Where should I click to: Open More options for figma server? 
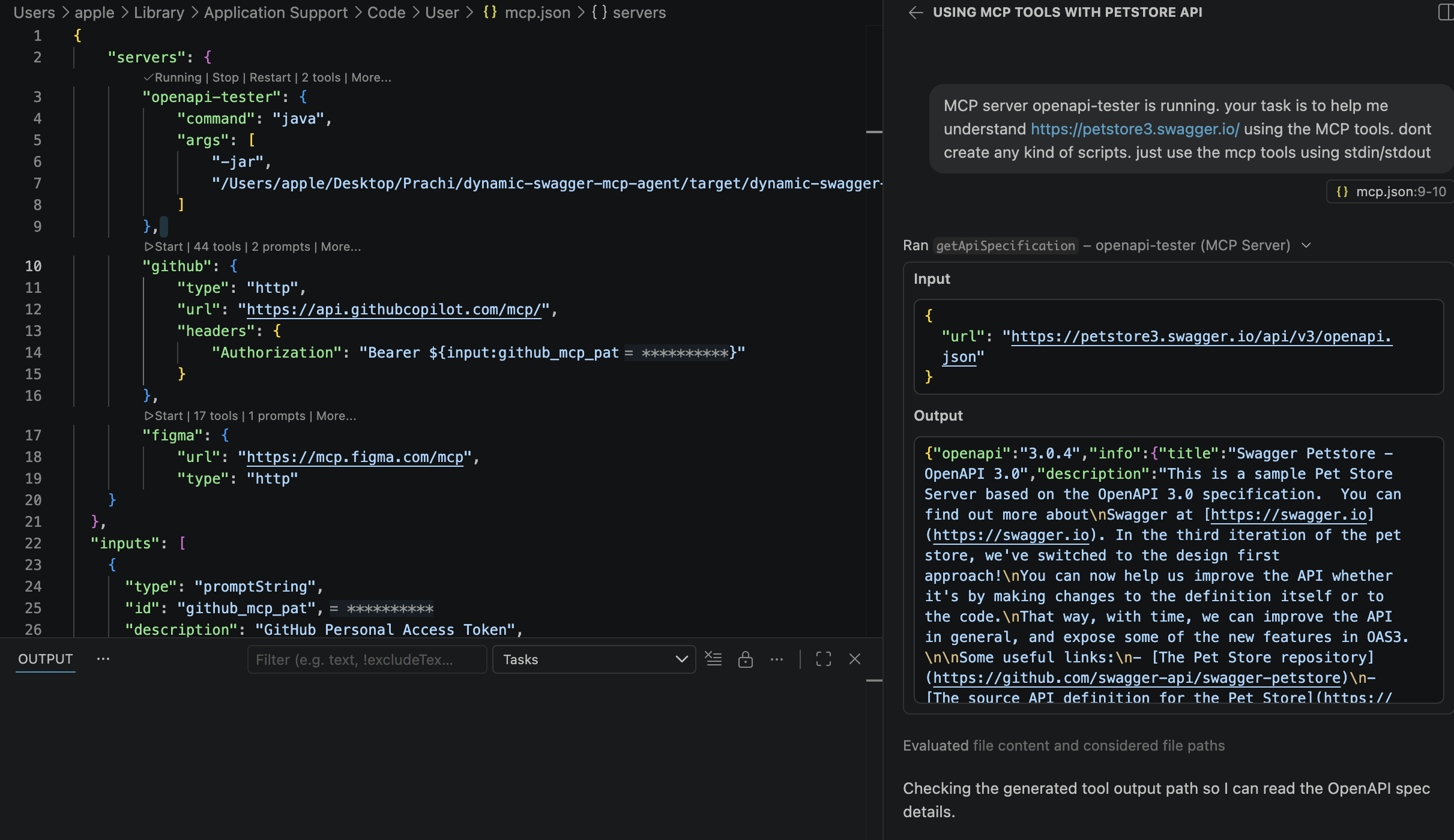[336, 416]
